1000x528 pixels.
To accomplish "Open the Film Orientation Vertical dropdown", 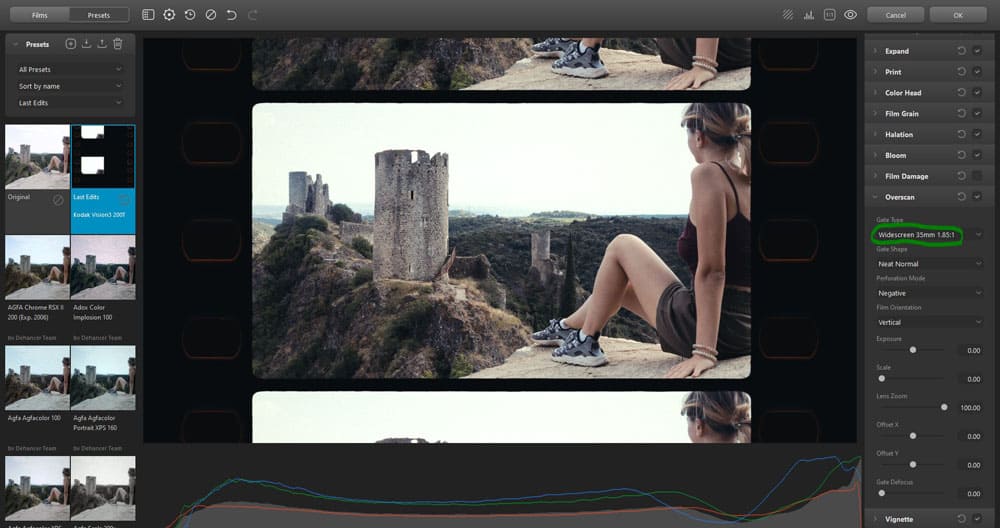I will [x=929, y=323].
